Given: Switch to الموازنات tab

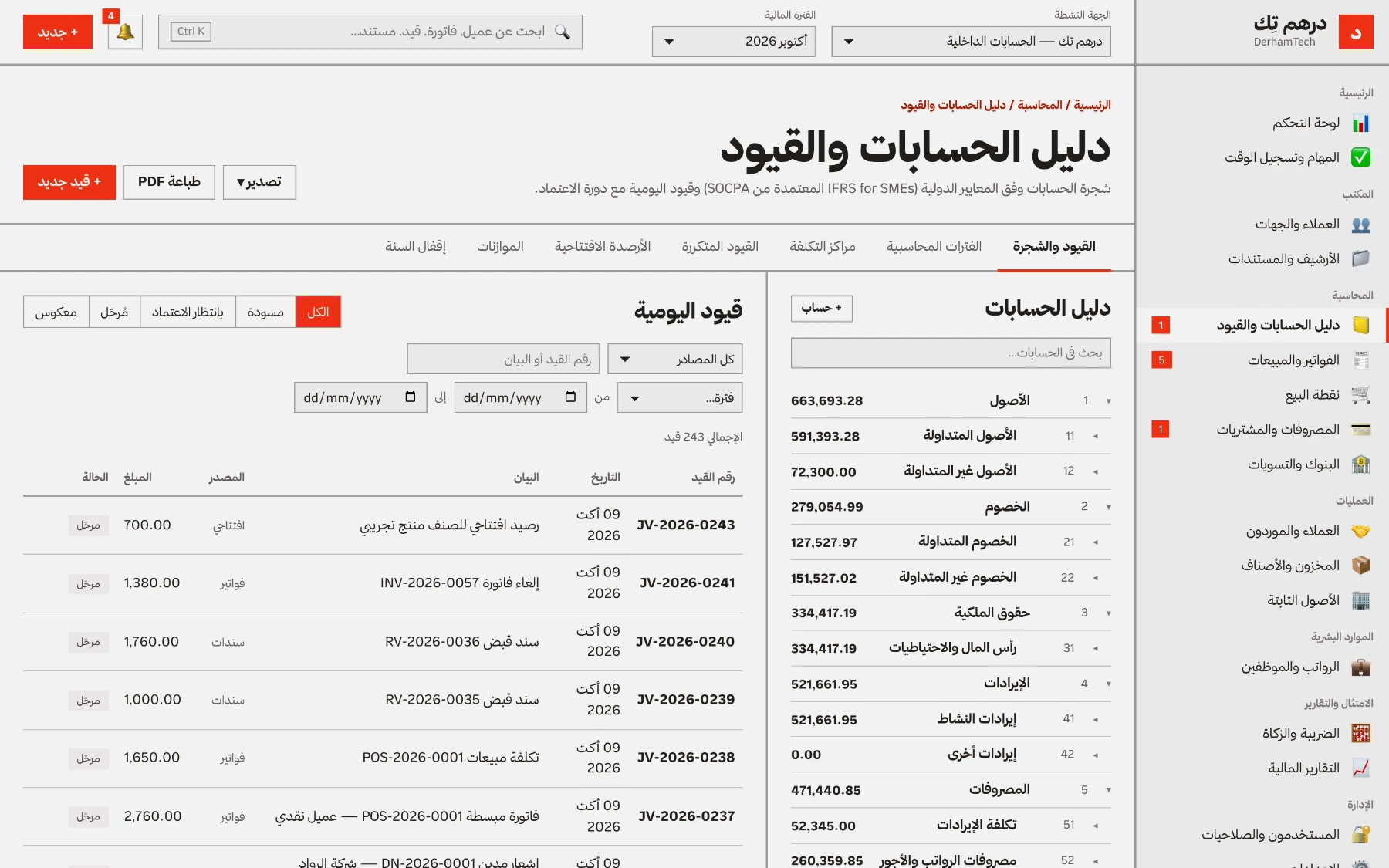Looking at the screenshot, I should 500,247.
